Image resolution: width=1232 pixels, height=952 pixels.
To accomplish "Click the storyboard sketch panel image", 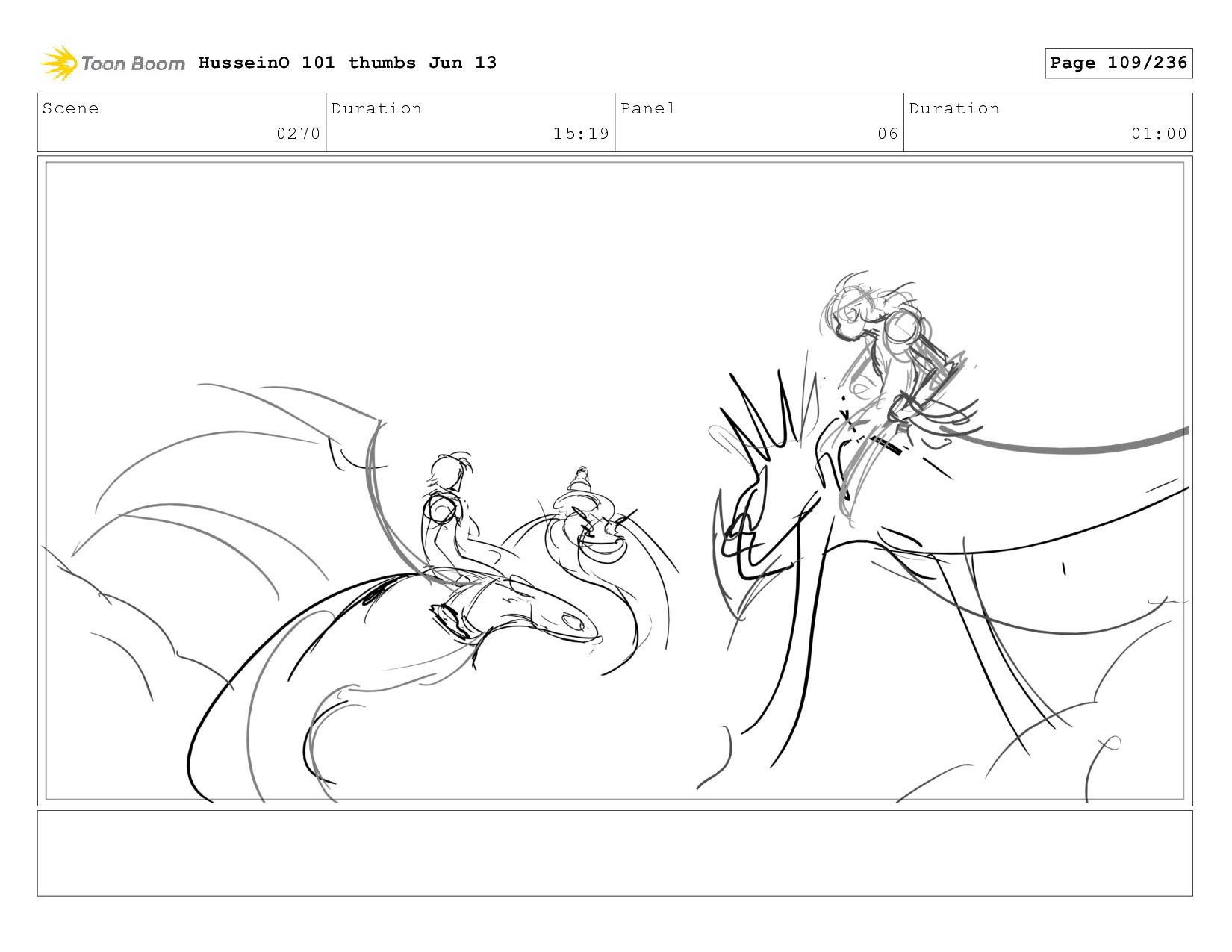I will click(x=615, y=481).
